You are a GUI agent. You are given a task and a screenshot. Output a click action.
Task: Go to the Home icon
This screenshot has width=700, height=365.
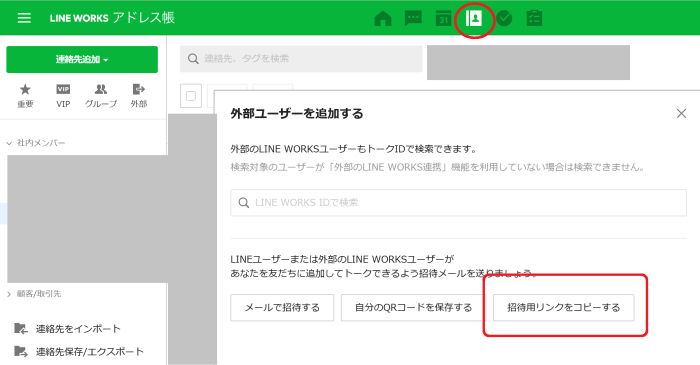click(383, 18)
